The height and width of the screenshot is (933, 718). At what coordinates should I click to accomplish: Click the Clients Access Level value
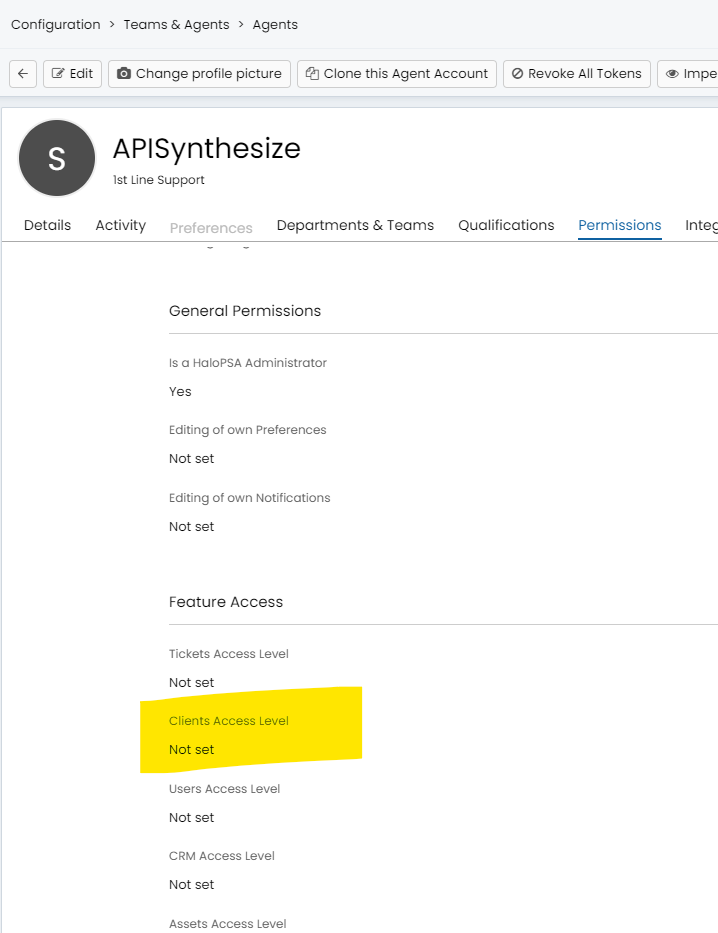click(x=192, y=750)
